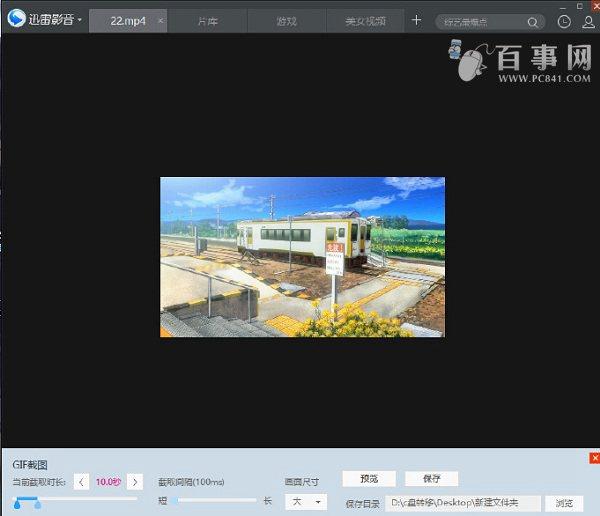Open the 美女视频 tab
Image resolution: width=600 pixels, height=516 pixels.
tap(365, 21)
